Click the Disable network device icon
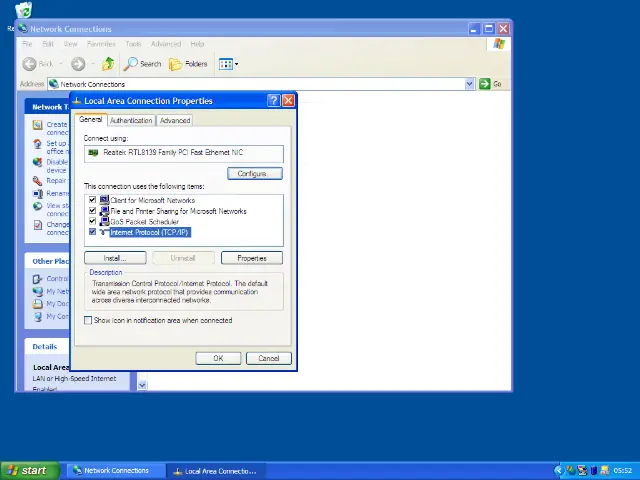Screen dimensions: 640x480 (x=37, y=162)
